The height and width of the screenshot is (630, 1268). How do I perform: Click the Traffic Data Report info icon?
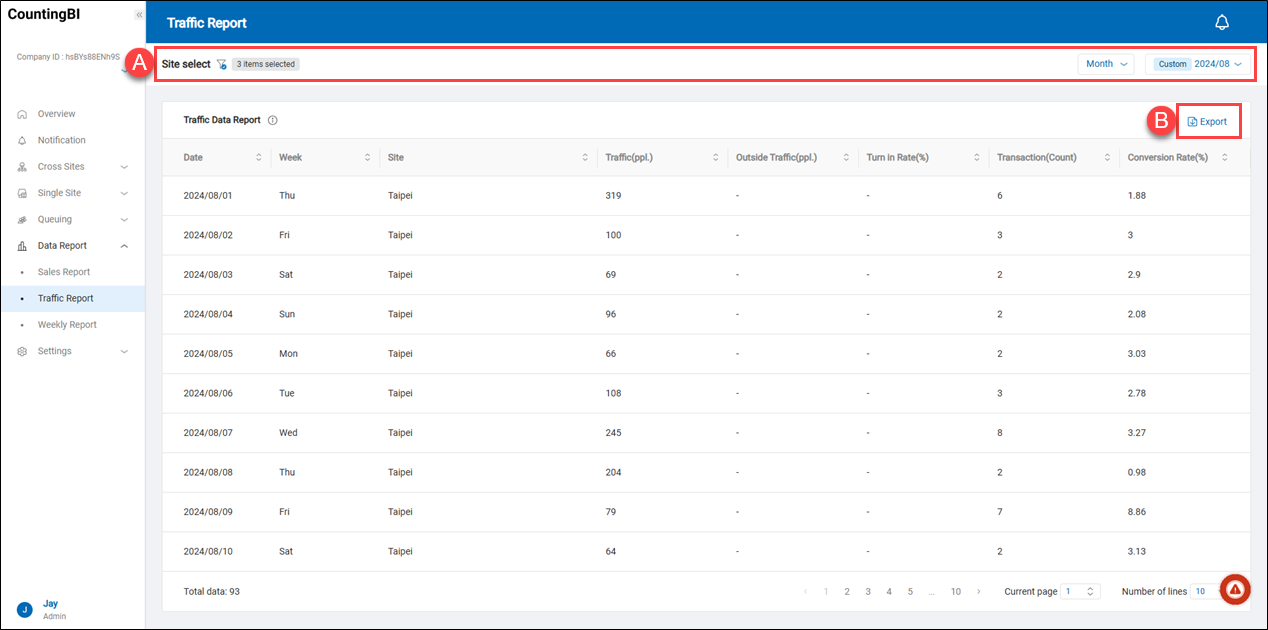point(273,120)
